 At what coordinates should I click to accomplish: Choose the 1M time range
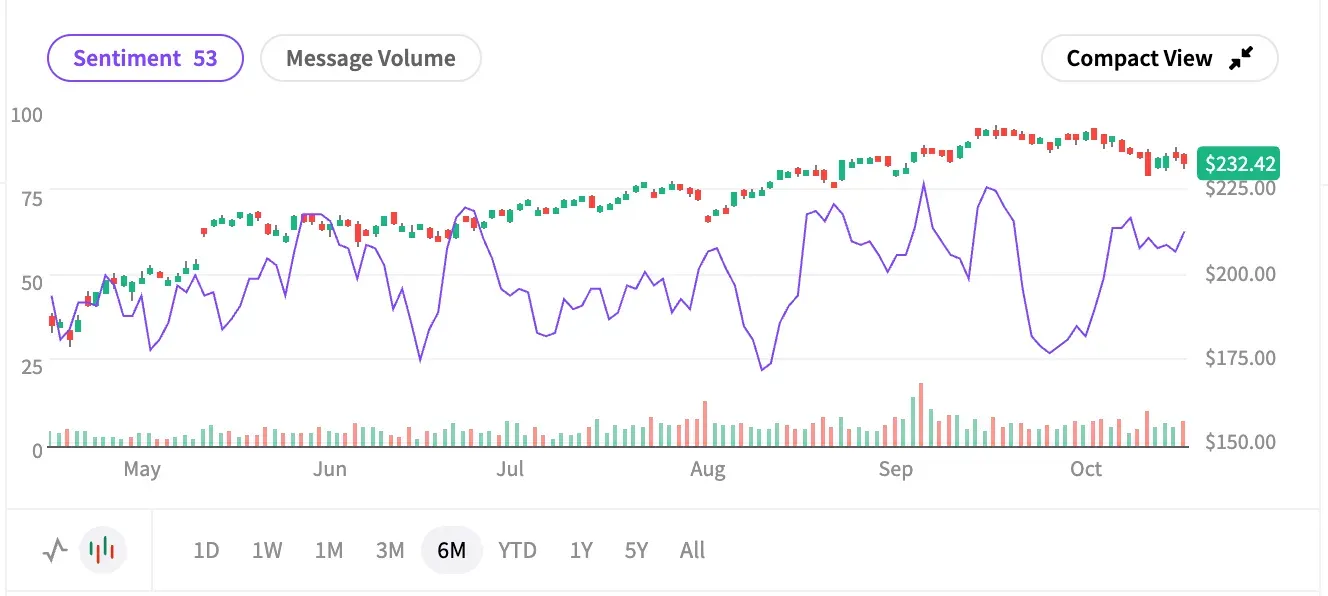coord(328,550)
